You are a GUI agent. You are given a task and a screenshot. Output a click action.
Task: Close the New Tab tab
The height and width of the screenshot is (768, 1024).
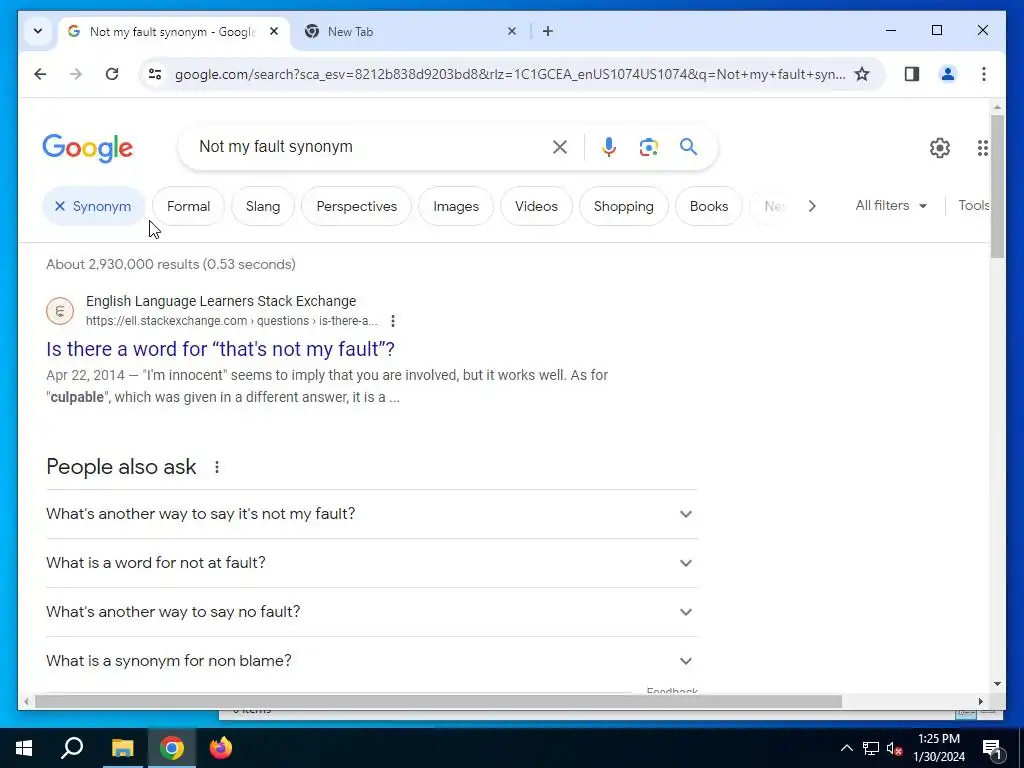pyautogui.click(x=512, y=31)
